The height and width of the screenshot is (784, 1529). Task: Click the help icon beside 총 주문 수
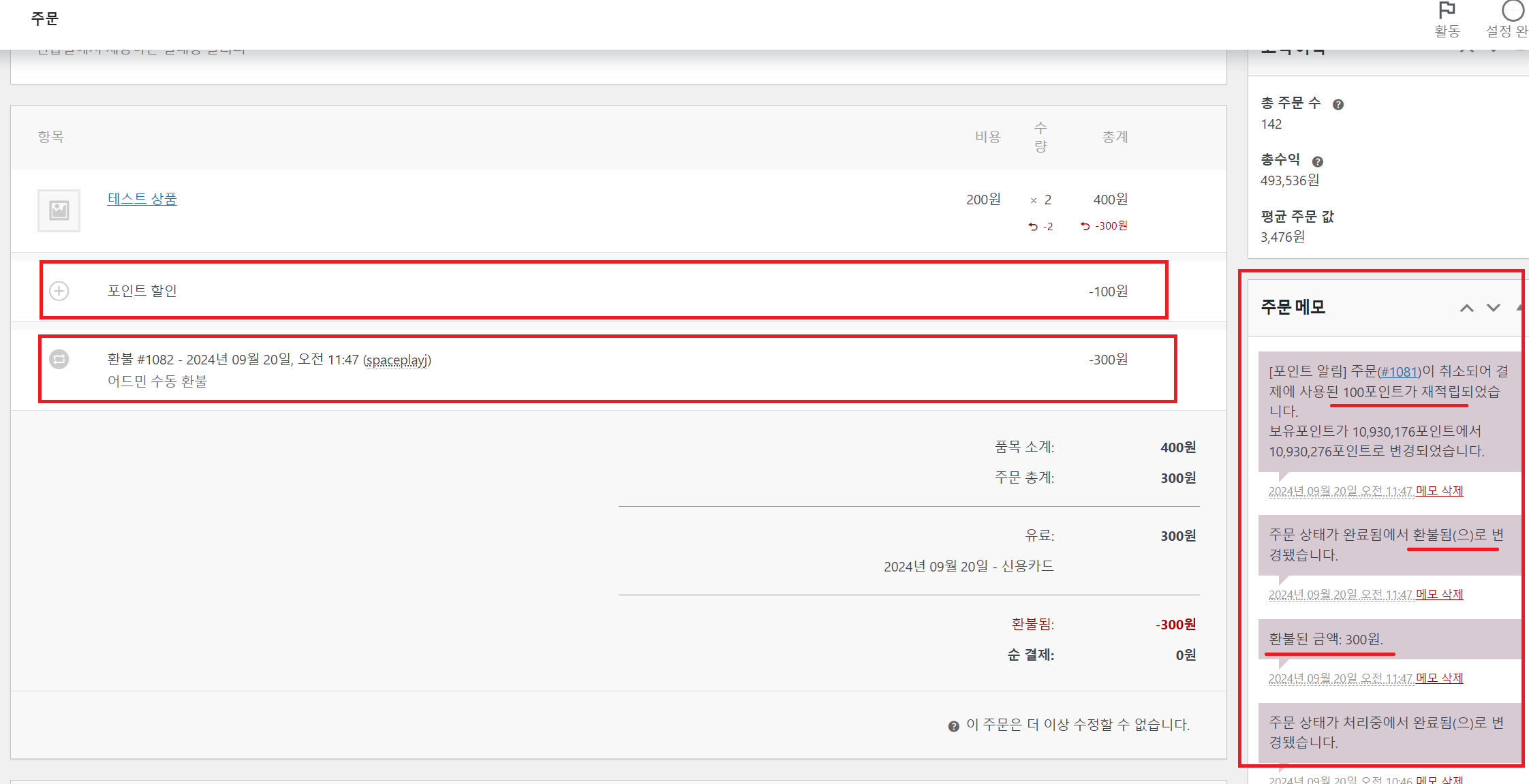1338,104
